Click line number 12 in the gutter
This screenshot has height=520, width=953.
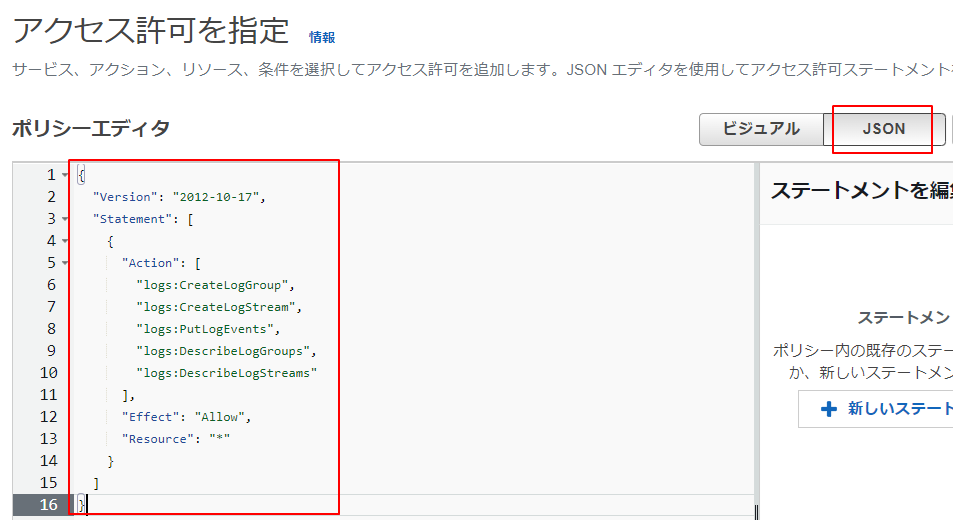(47, 417)
